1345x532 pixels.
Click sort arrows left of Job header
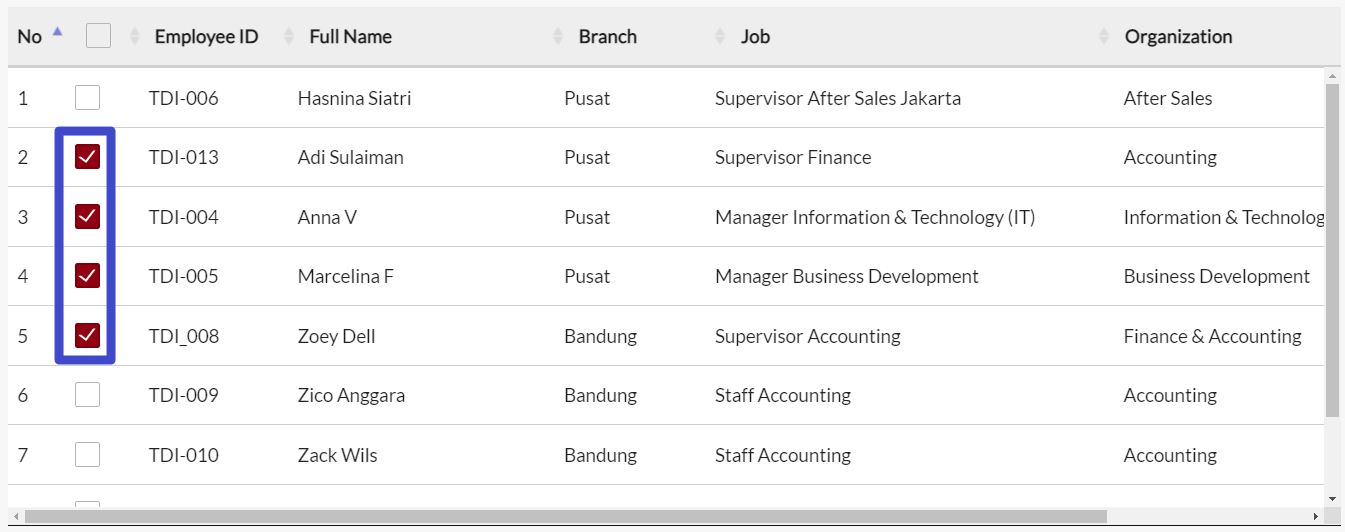pyautogui.click(x=720, y=36)
